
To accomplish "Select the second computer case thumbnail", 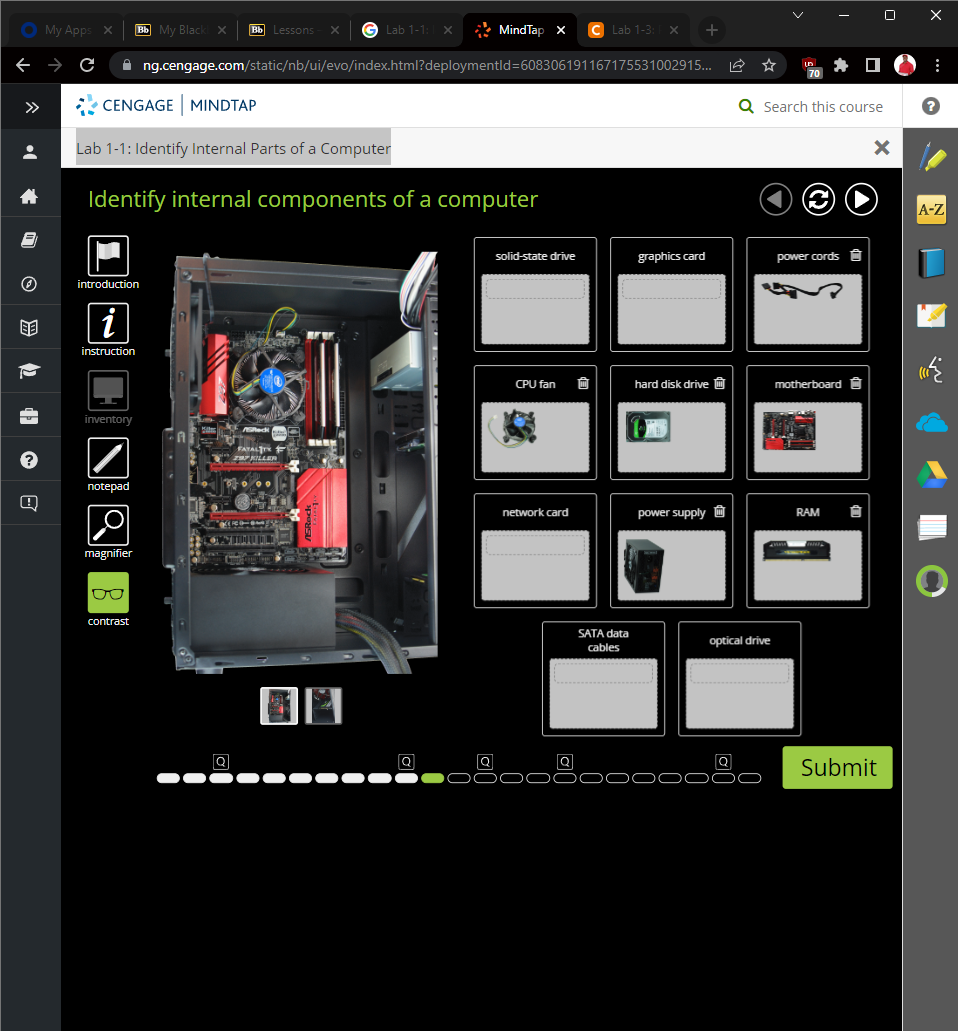I will point(323,706).
